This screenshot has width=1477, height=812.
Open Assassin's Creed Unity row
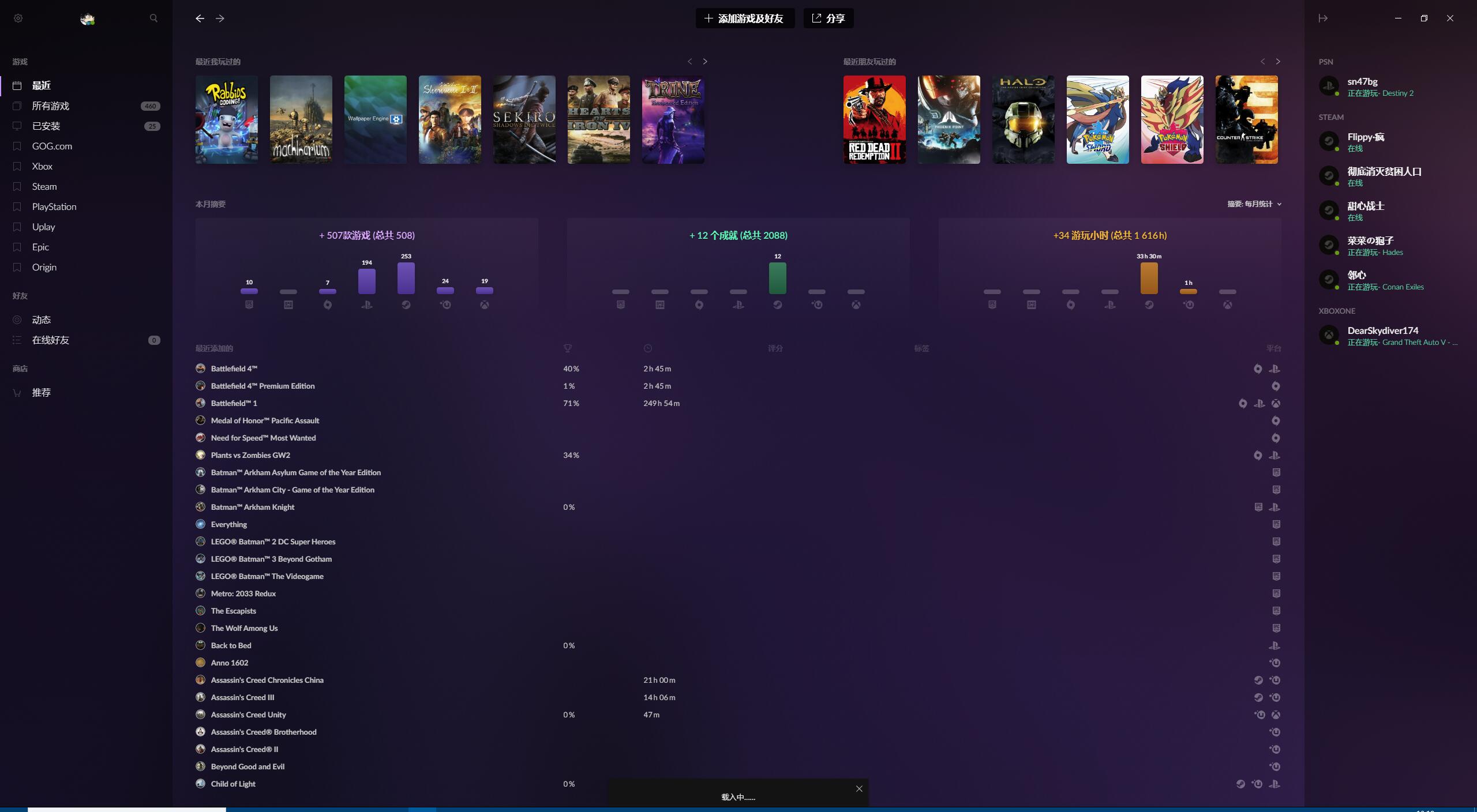738,715
